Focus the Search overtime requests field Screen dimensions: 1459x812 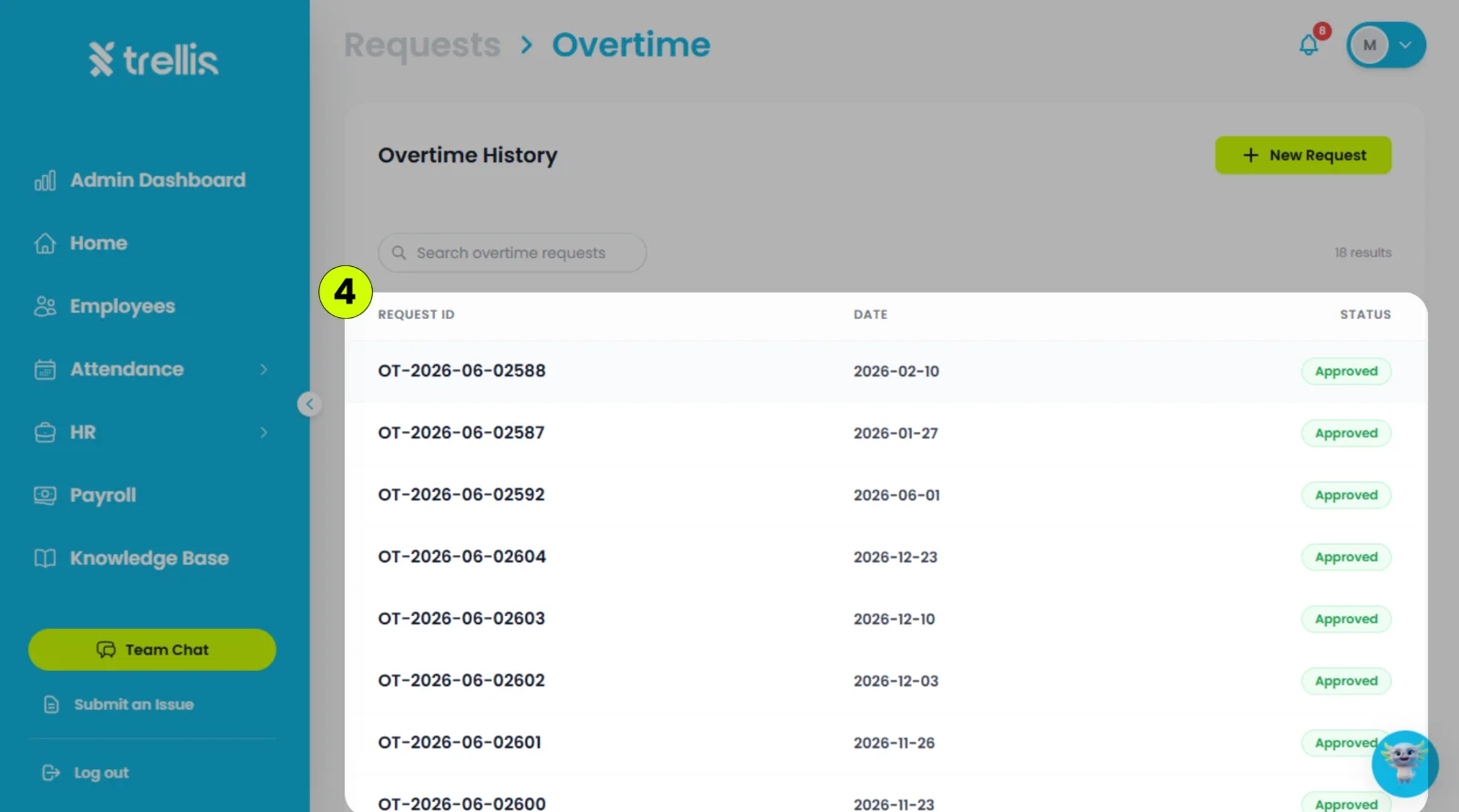(512, 252)
